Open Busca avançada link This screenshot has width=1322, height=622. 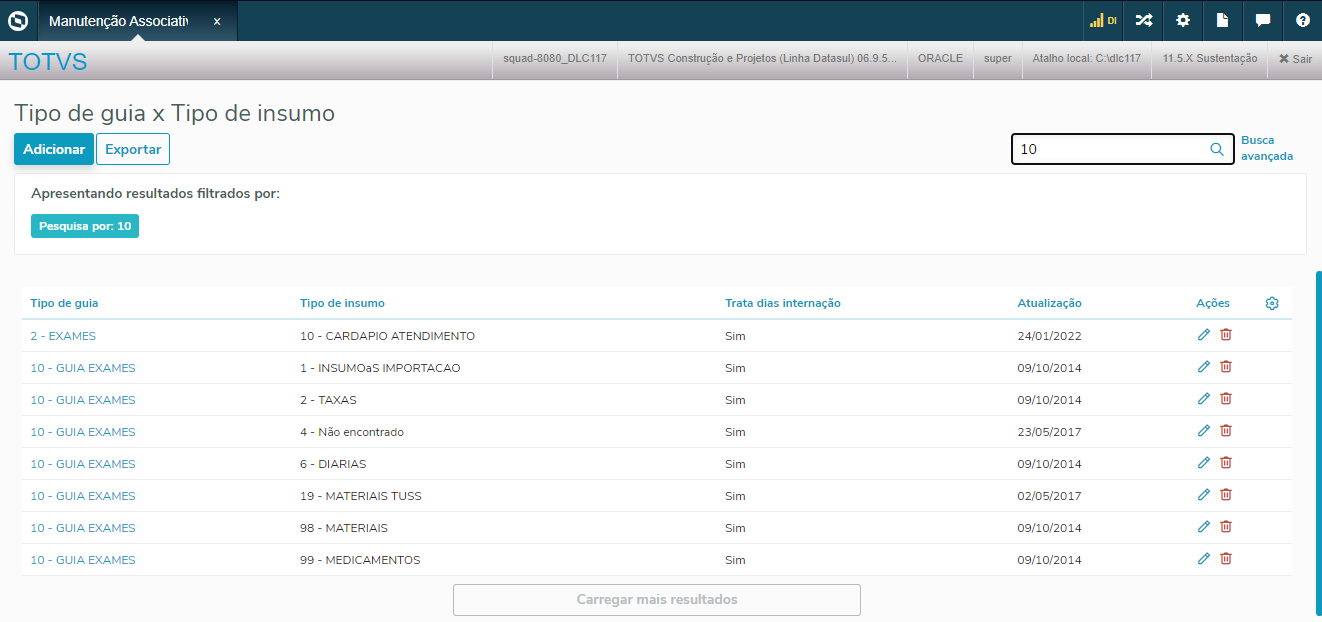(1266, 148)
